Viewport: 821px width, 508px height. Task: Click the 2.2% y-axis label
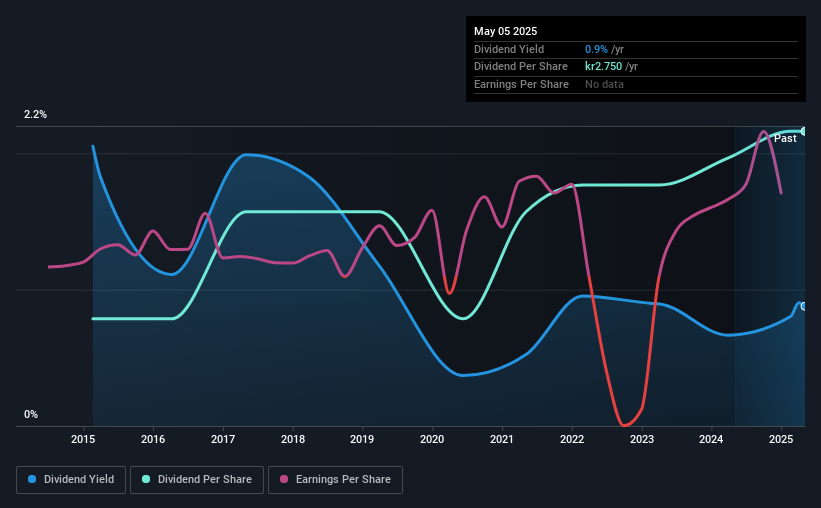[x=35, y=115]
